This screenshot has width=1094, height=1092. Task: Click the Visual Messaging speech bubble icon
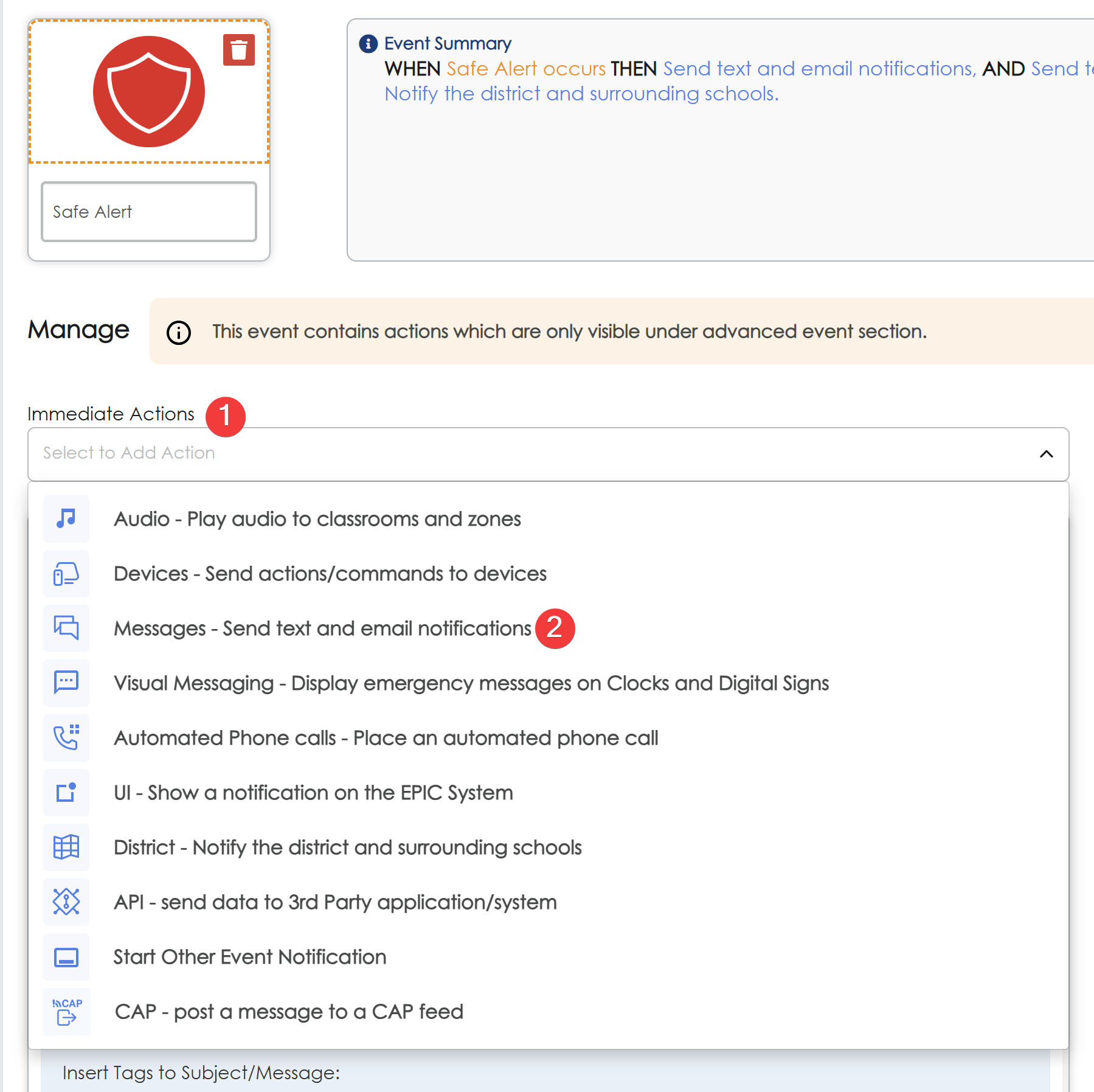click(66, 683)
